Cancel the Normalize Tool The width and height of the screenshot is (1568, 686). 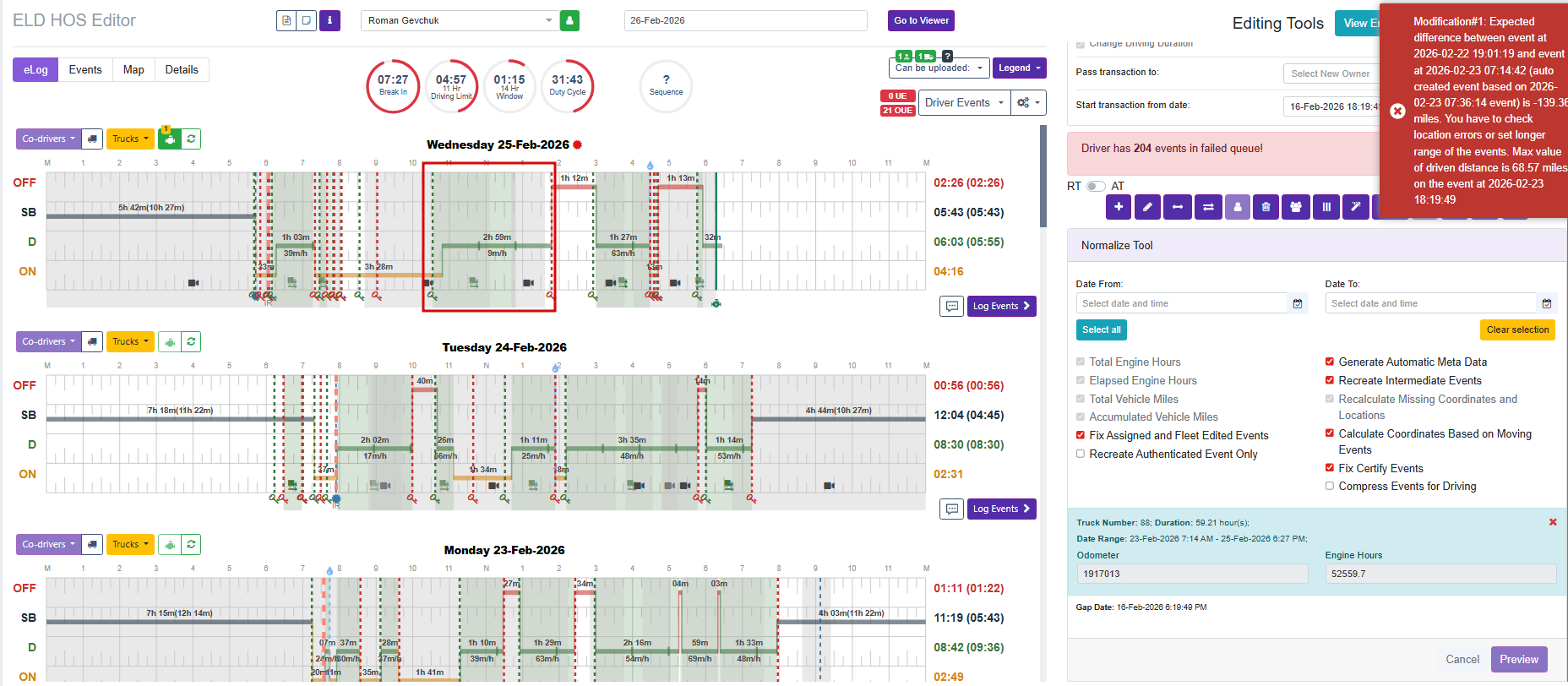(1462, 659)
